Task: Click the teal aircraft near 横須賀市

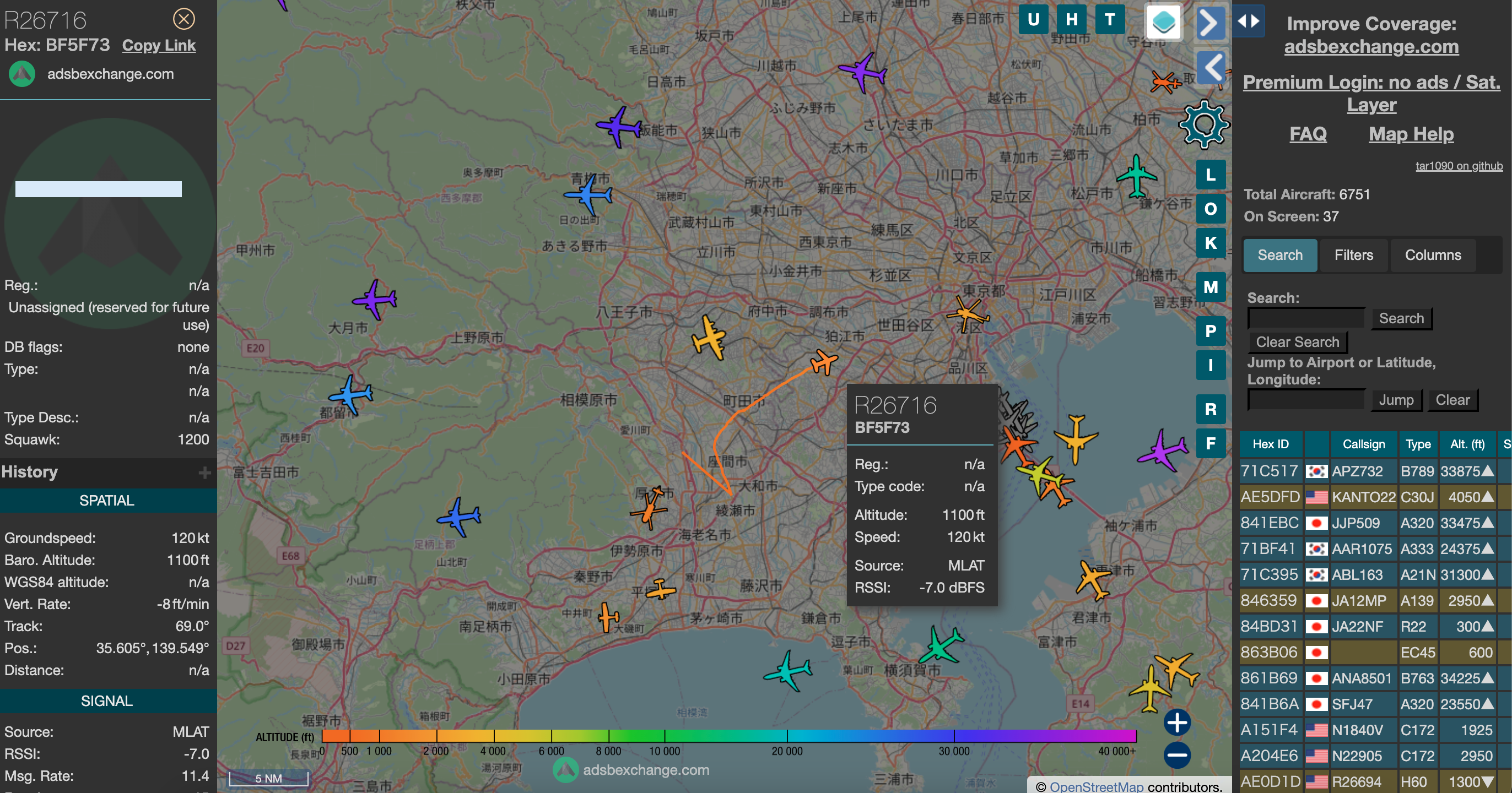Action: [x=941, y=645]
